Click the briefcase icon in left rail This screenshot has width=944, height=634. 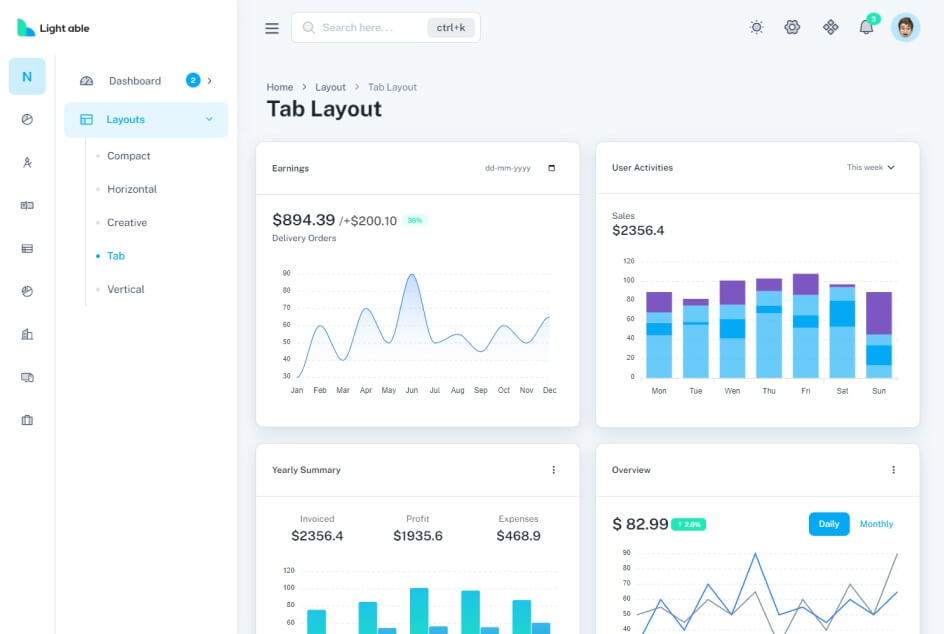27,420
